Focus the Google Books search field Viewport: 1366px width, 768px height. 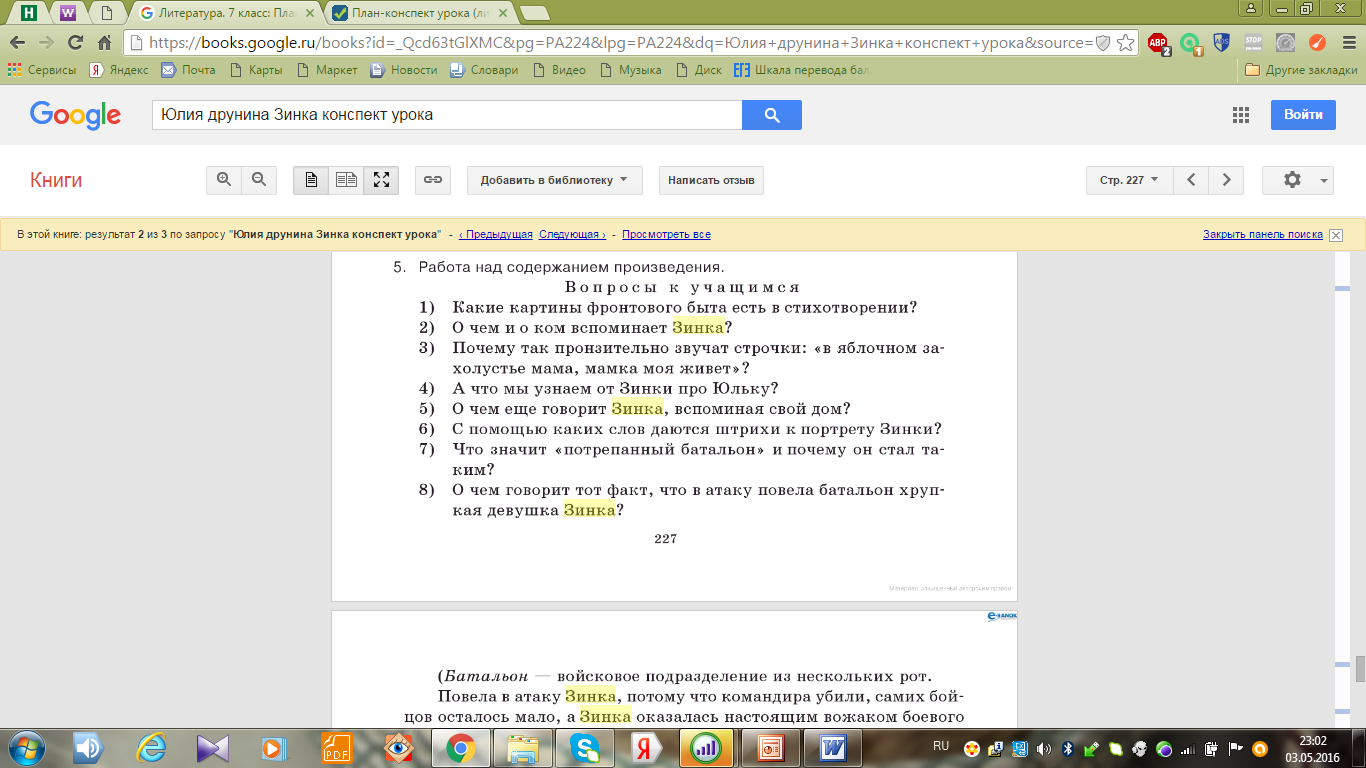pos(447,115)
